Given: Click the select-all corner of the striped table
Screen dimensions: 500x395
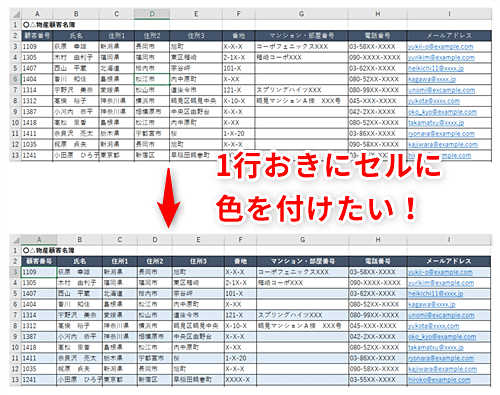Looking at the screenshot, I should [x=15, y=239].
